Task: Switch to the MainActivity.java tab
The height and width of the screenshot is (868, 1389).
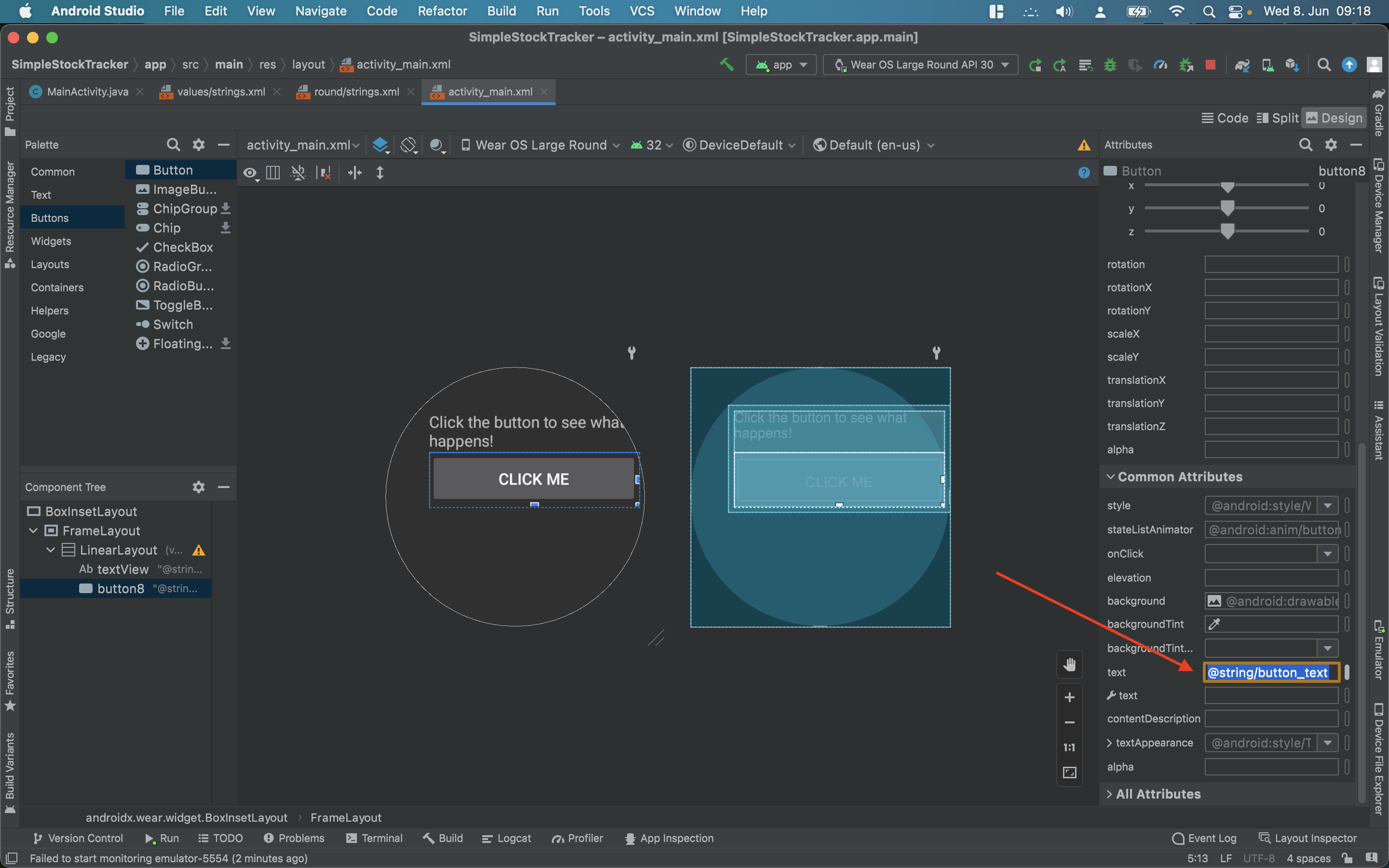Action: tap(87, 92)
